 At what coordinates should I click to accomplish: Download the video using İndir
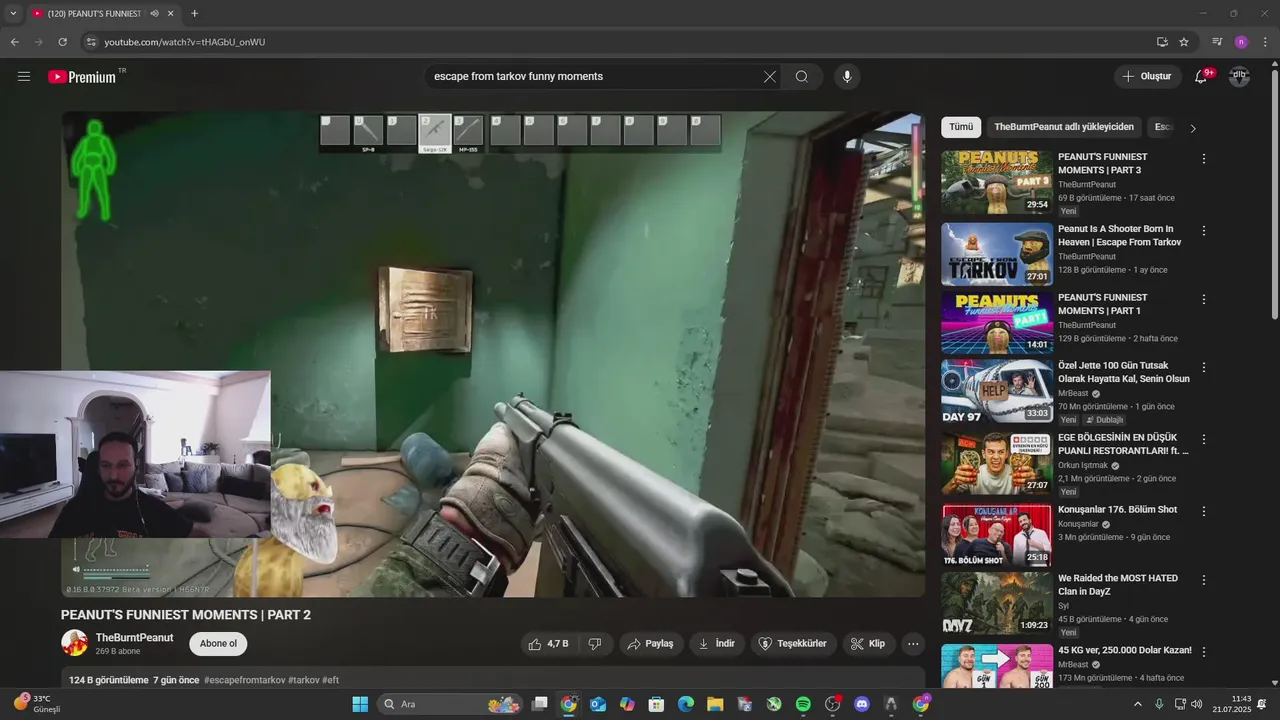pyautogui.click(x=717, y=644)
